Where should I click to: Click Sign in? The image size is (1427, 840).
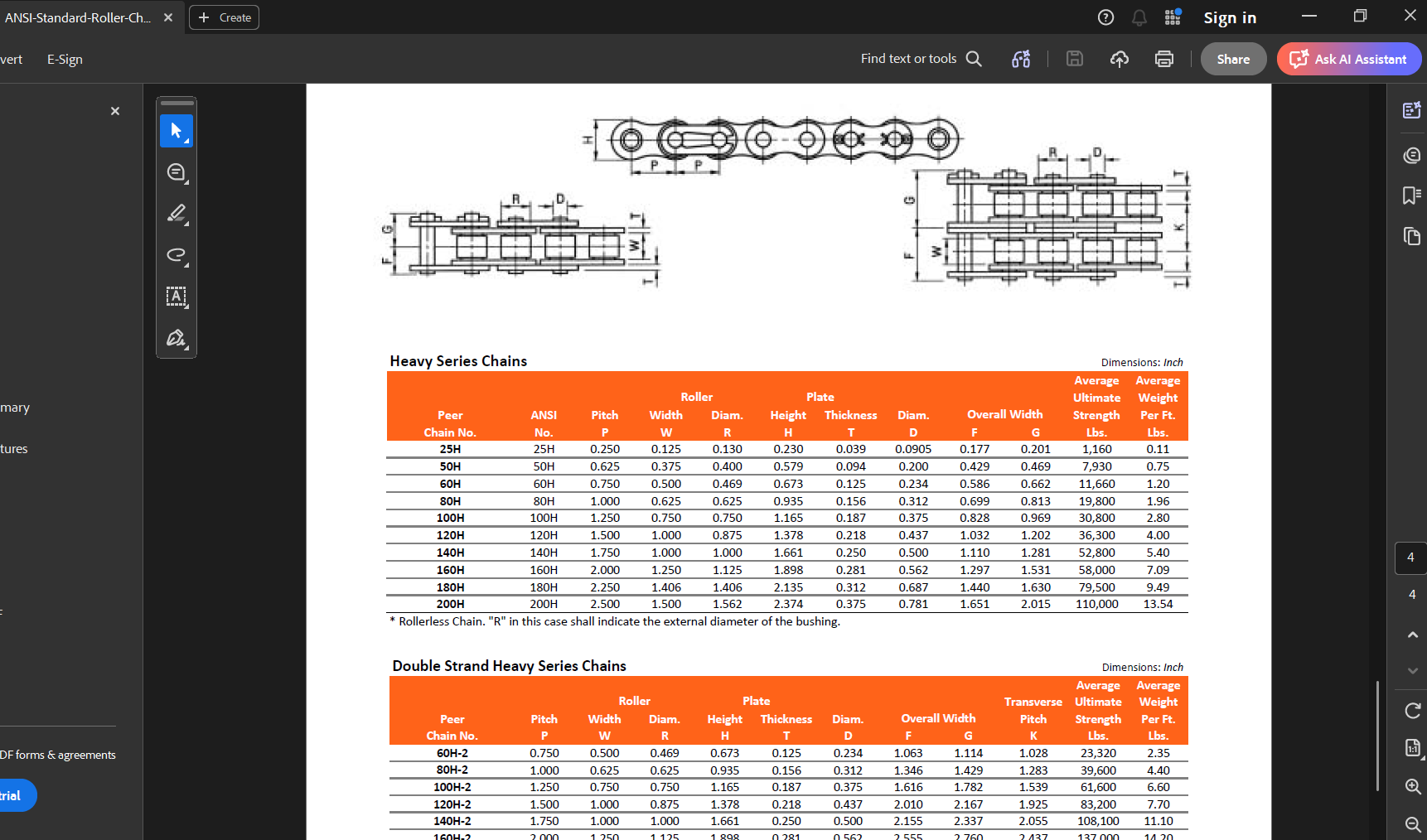(x=1230, y=17)
